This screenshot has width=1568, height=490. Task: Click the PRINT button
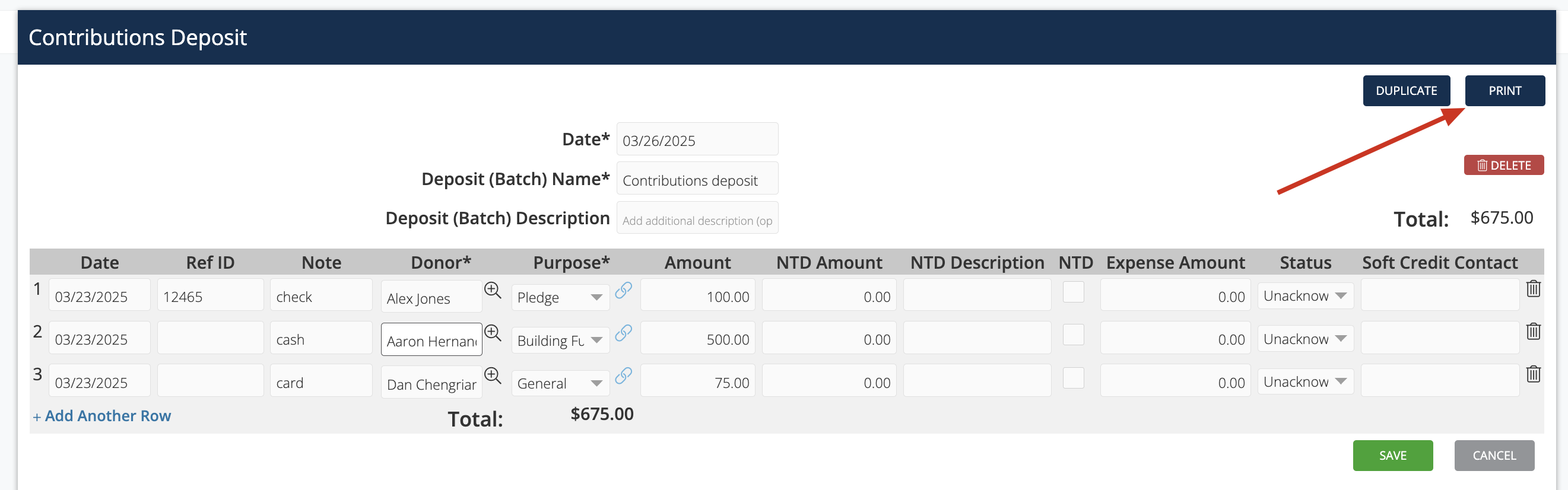[x=1504, y=91]
